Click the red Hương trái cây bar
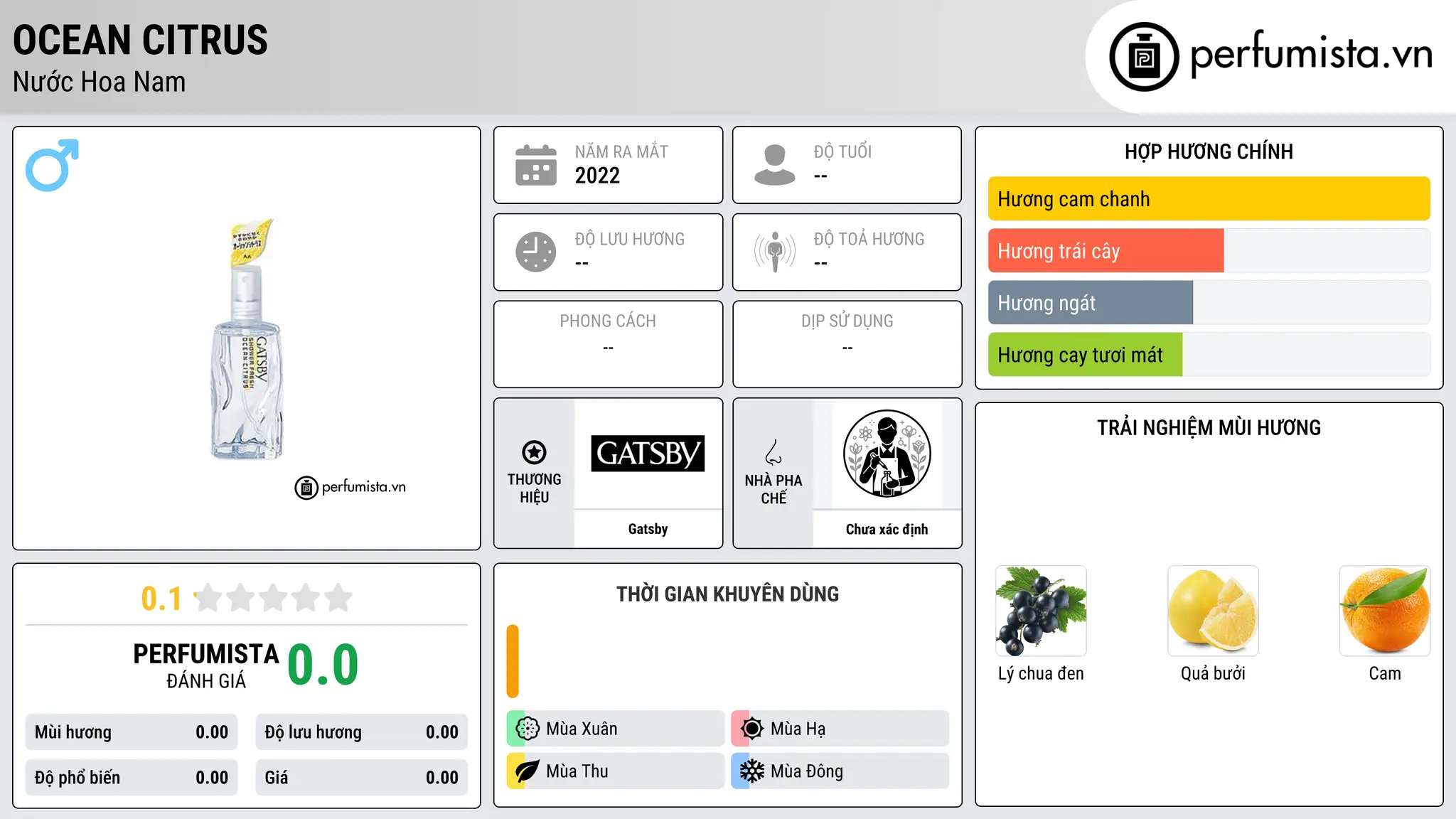 pyautogui.click(x=1106, y=251)
